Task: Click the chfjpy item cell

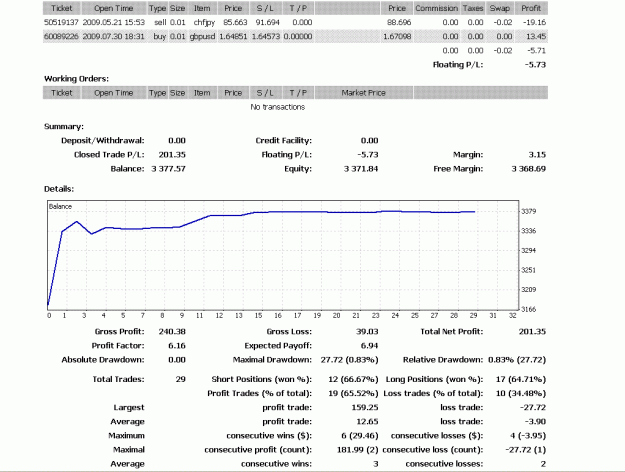Action: 204,23
